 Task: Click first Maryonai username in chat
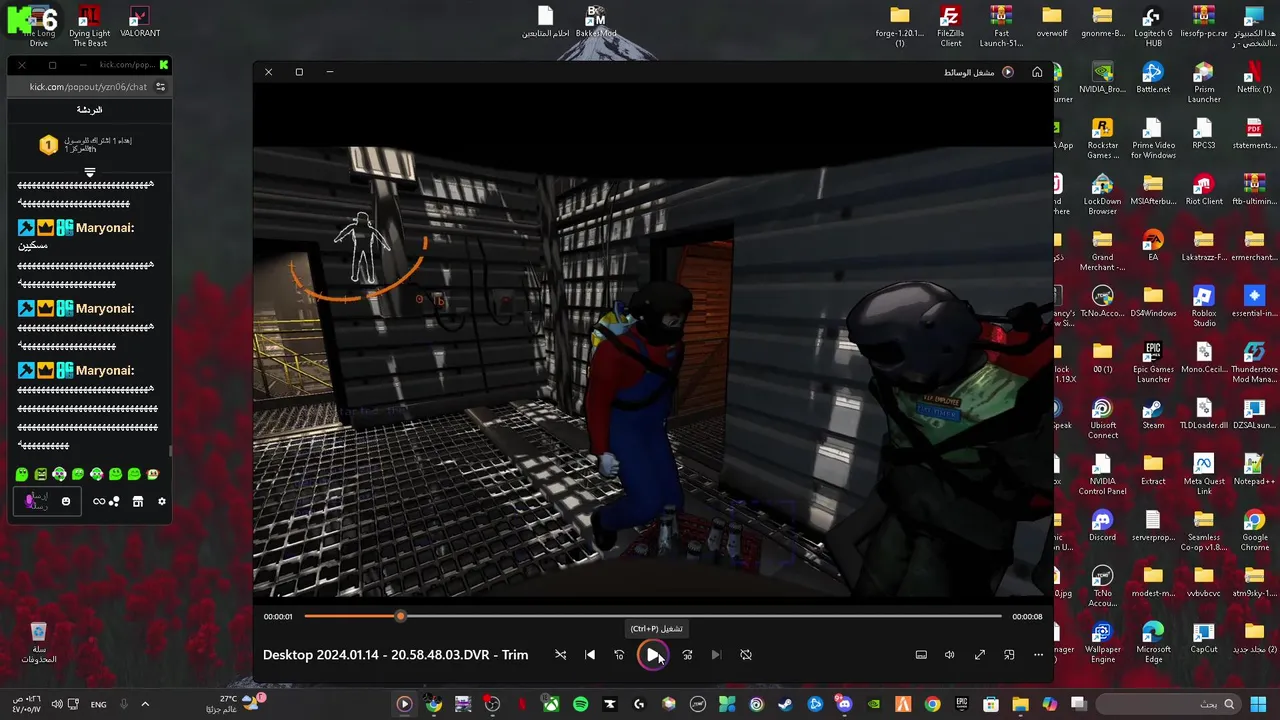pyautogui.click(x=105, y=228)
